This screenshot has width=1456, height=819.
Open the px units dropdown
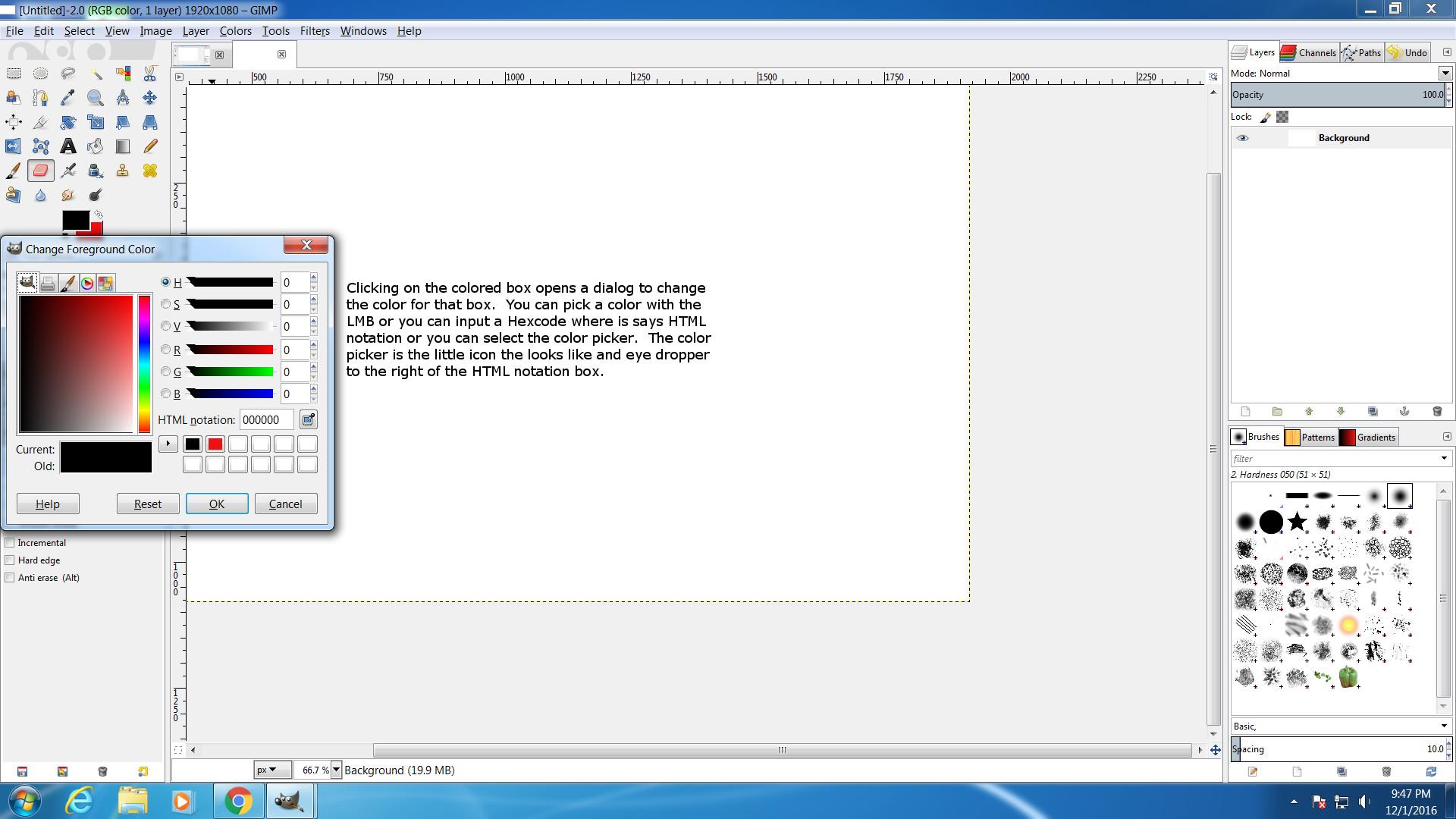(272, 770)
